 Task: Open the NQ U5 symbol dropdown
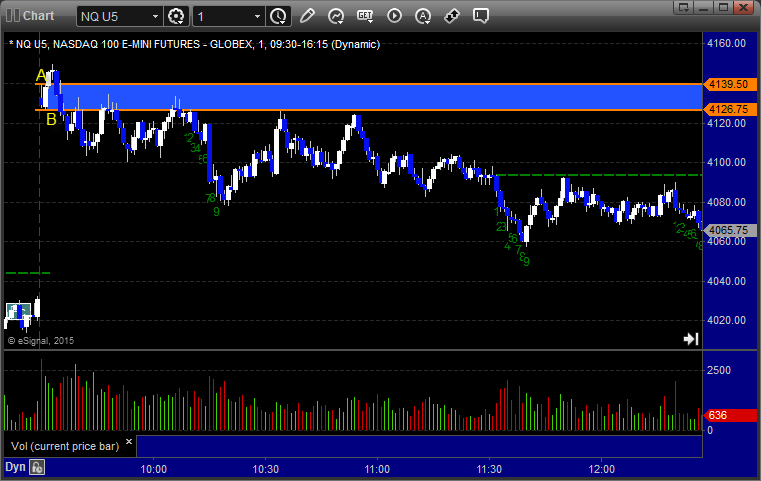[x=155, y=17]
